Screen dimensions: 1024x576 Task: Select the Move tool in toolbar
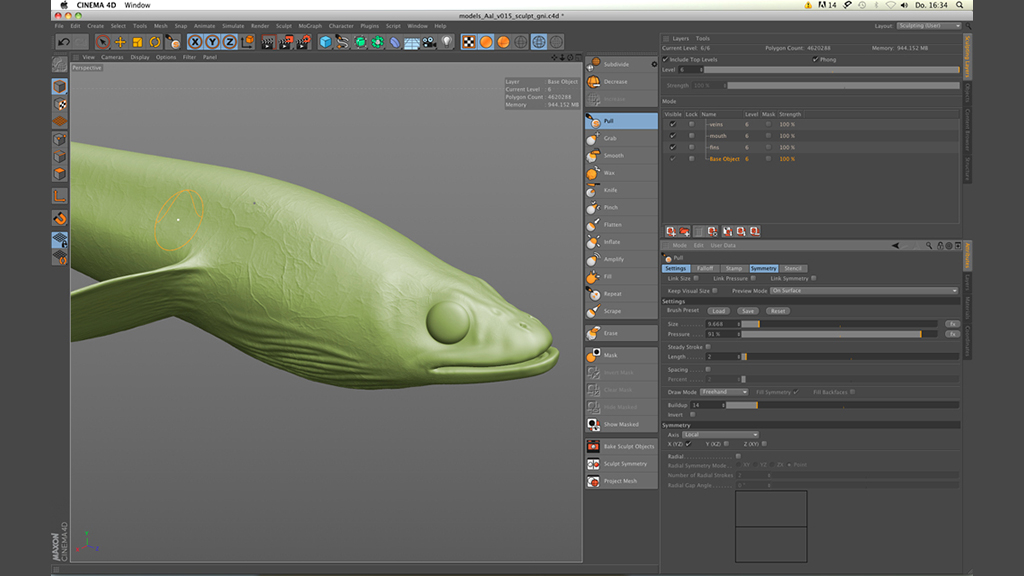(120, 42)
